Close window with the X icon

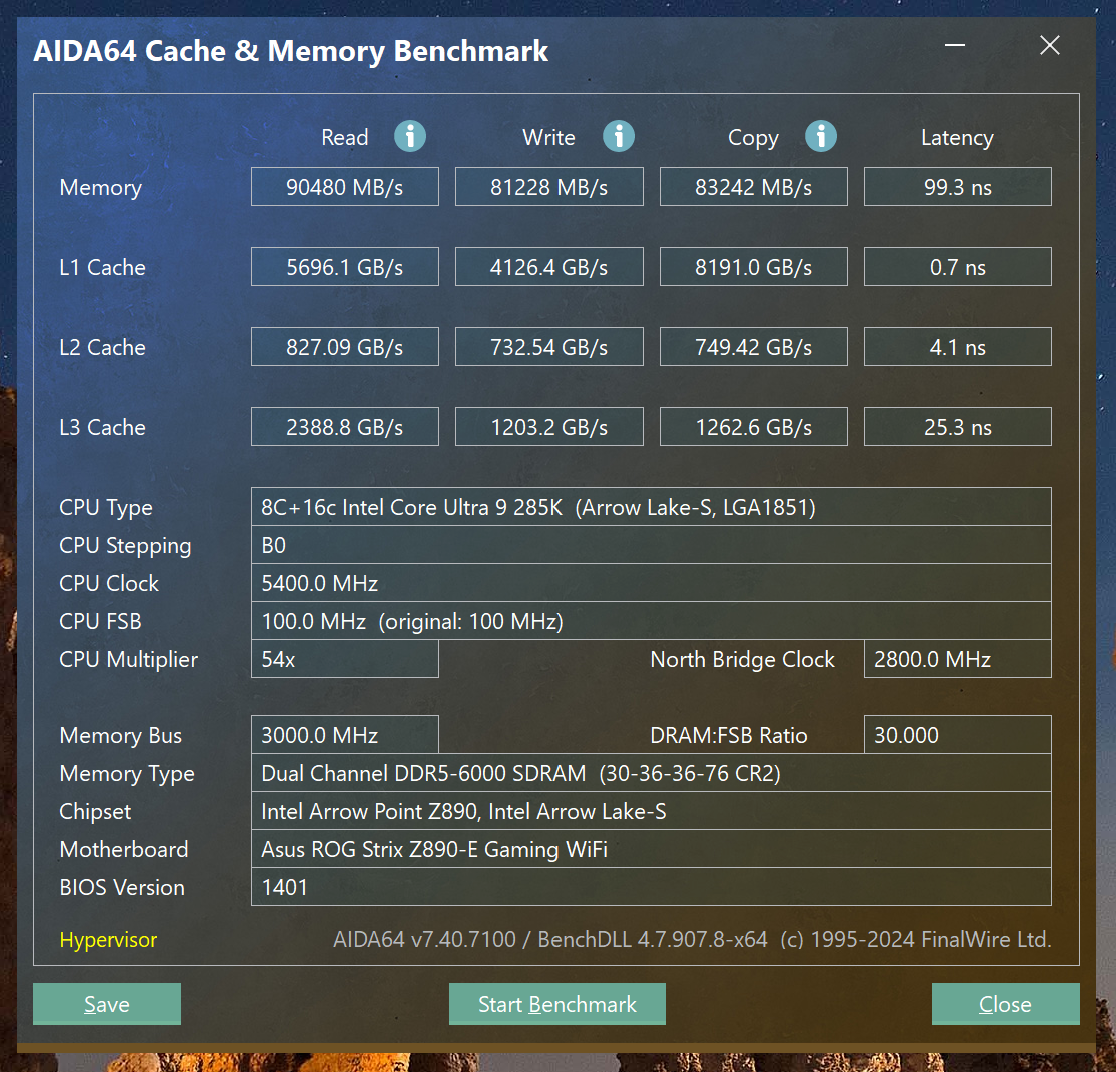[1050, 45]
